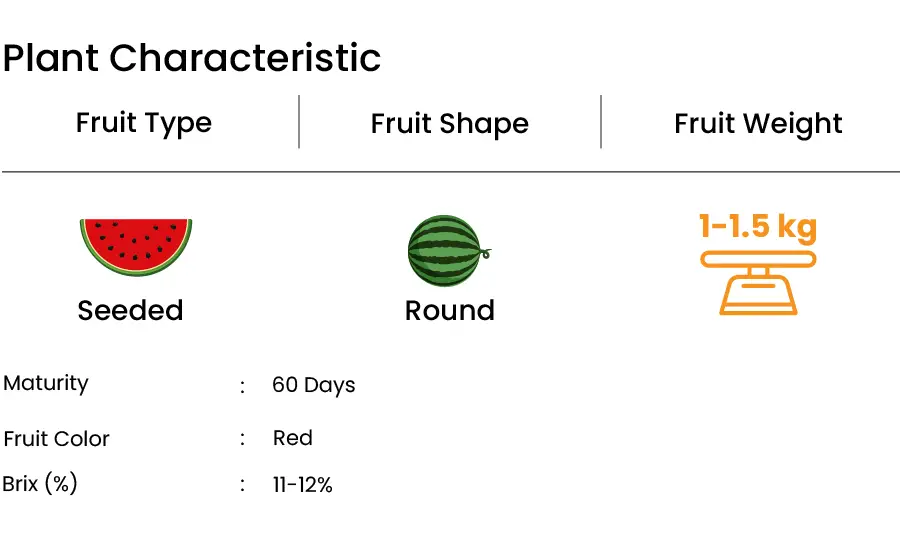Click the Brix (%) row label
900x548 pixels.
tap(40, 484)
